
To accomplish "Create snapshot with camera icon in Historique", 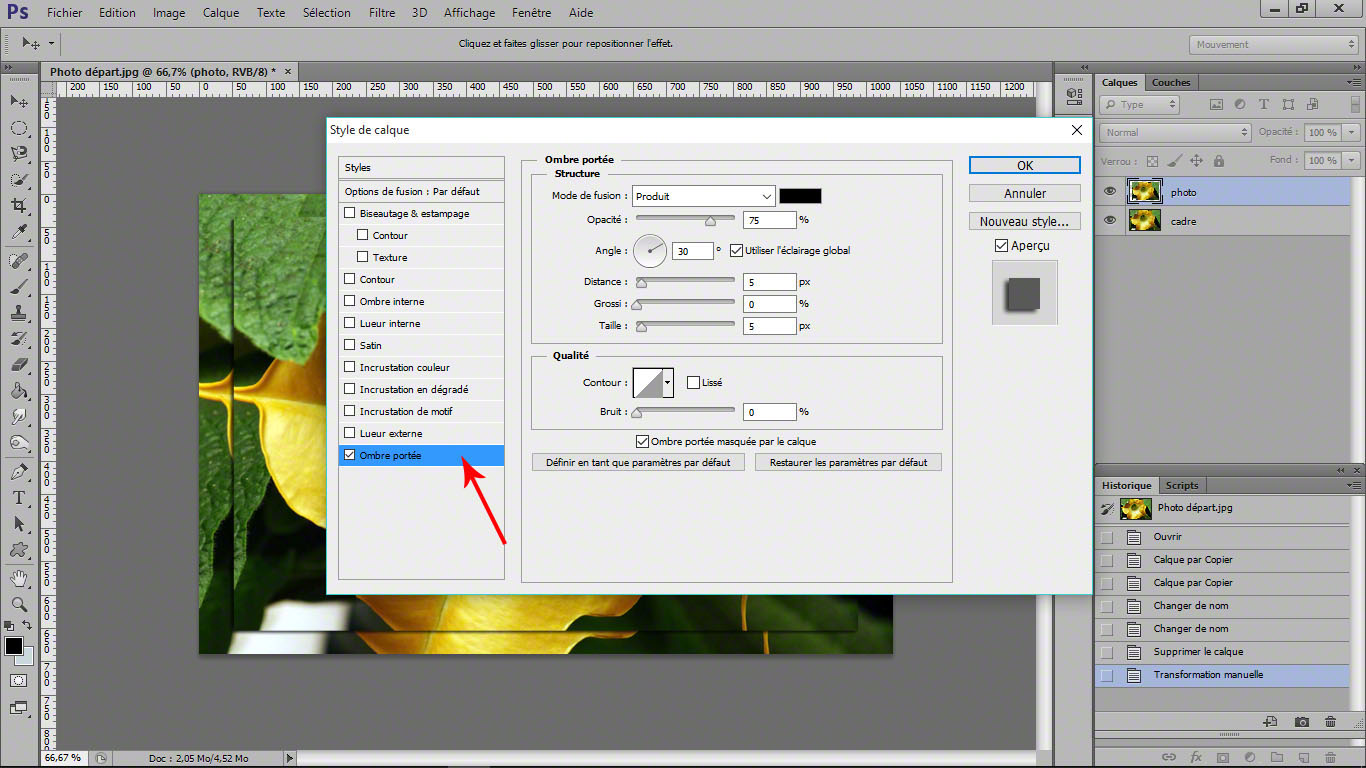I will click(1301, 722).
